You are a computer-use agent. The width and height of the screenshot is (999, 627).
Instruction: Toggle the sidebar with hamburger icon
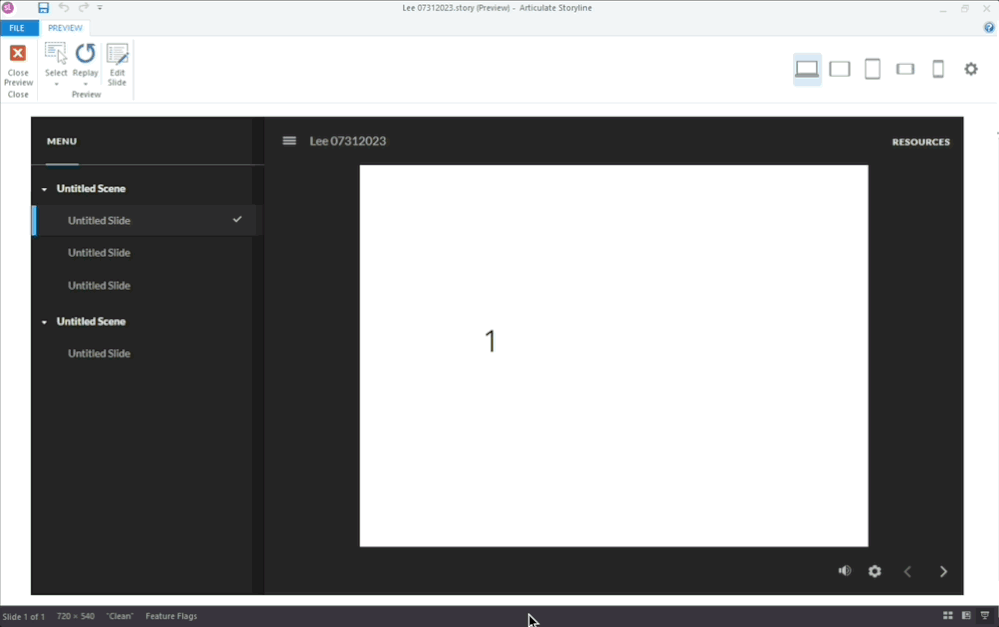[x=289, y=141]
